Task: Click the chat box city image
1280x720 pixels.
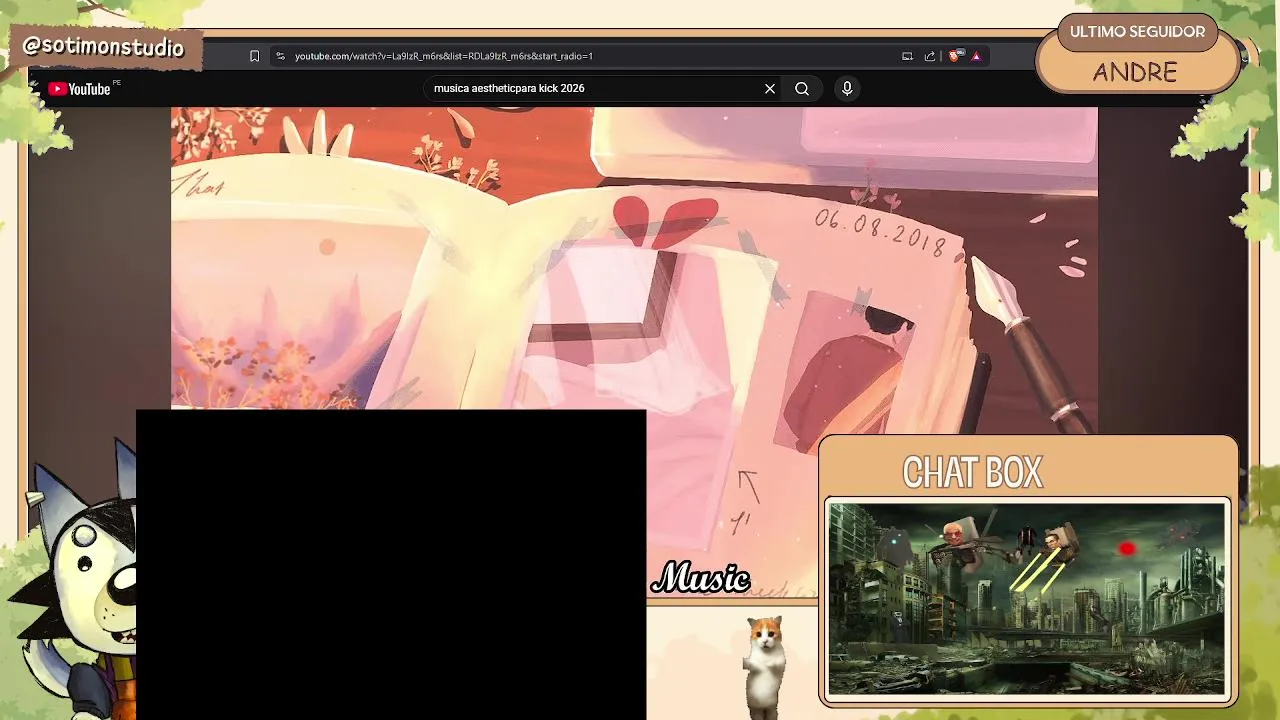Action: click(x=1026, y=599)
